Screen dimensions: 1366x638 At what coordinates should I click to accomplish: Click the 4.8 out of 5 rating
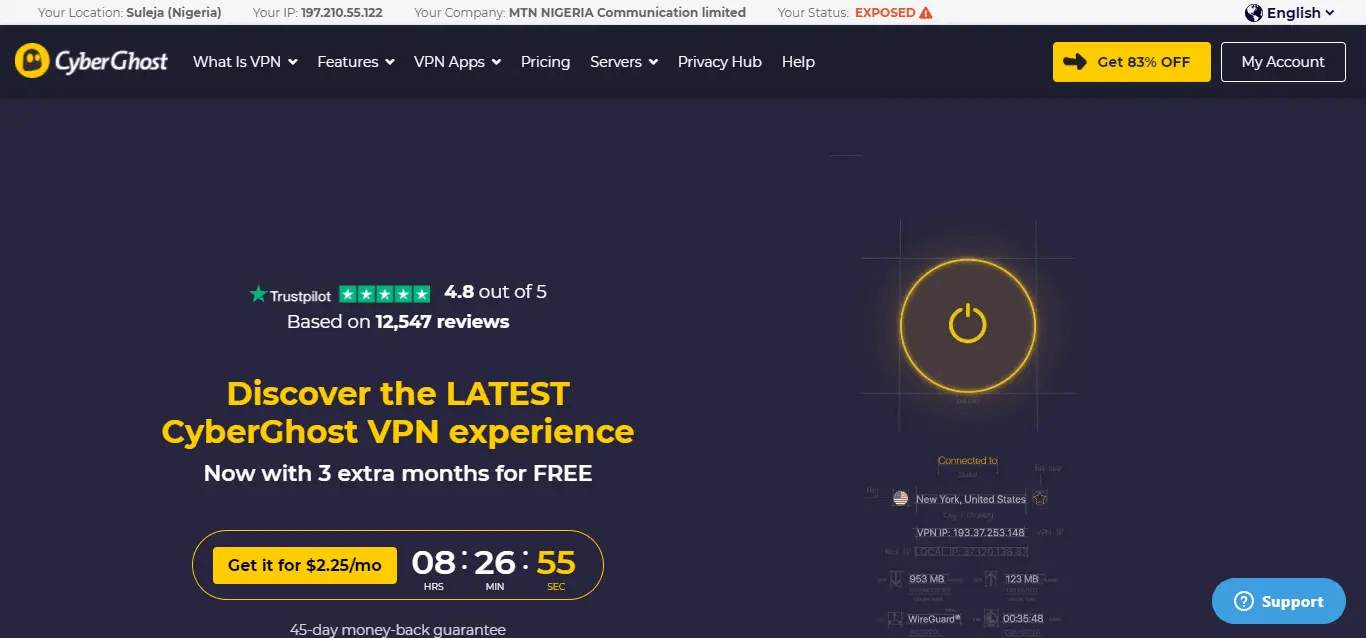click(495, 292)
